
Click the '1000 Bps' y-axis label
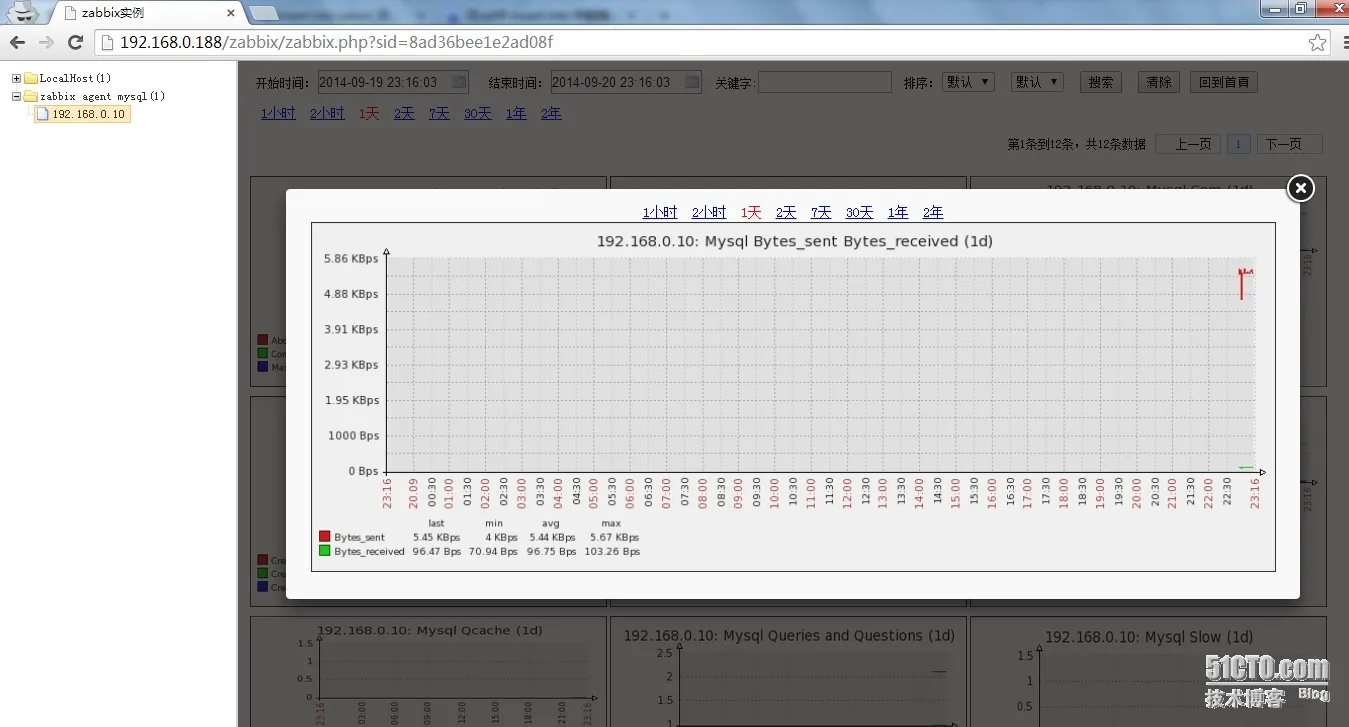tap(354, 436)
